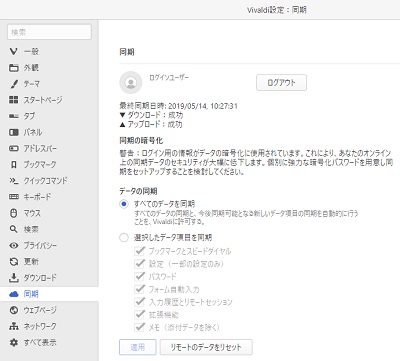Click the login user avatar icon
This screenshot has height=361, width=400.
tap(131, 82)
